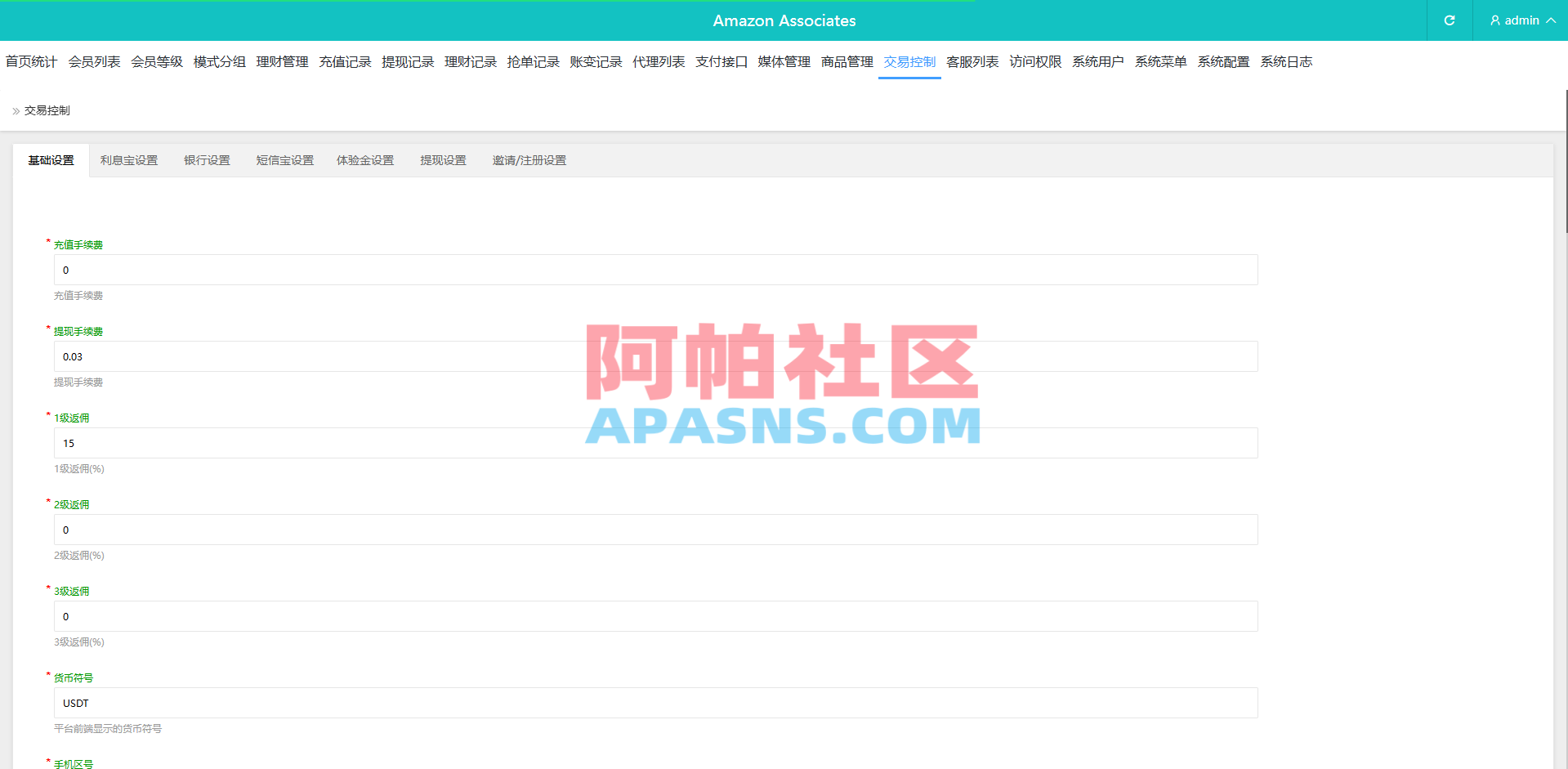Open the 提现记录 section
This screenshot has height=769, width=1568.
tap(408, 61)
